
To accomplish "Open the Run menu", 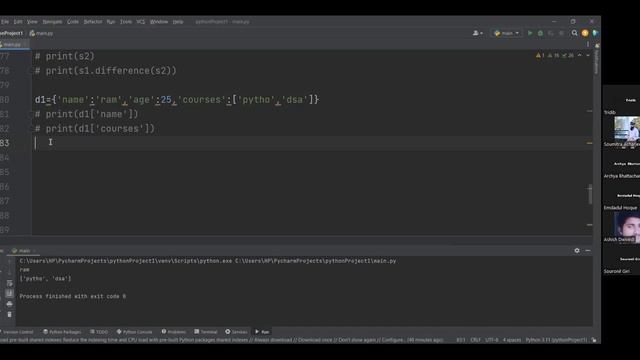I will click(111, 22).
